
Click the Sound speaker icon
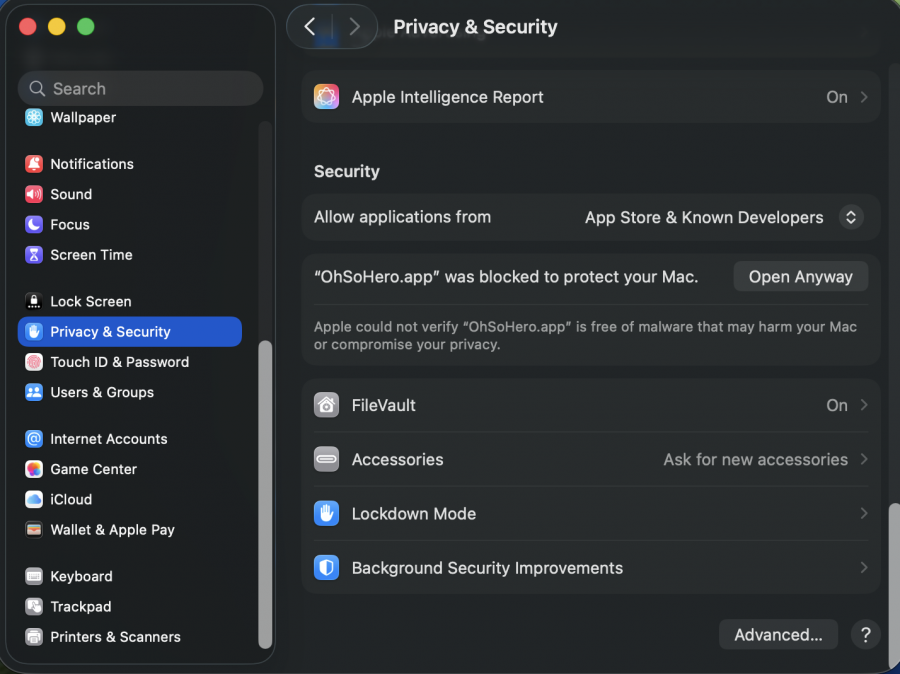34,194
